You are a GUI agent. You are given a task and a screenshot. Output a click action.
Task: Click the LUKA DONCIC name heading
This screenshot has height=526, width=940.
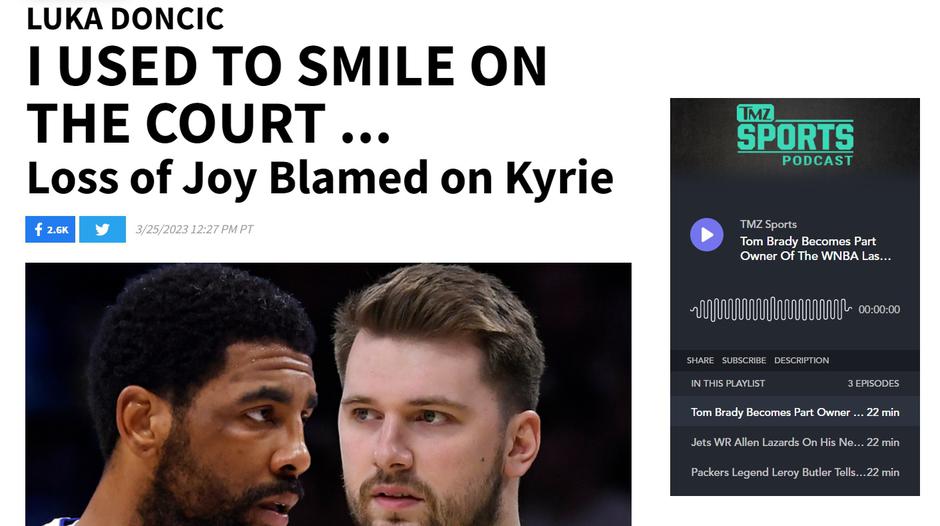coord(125,19)
